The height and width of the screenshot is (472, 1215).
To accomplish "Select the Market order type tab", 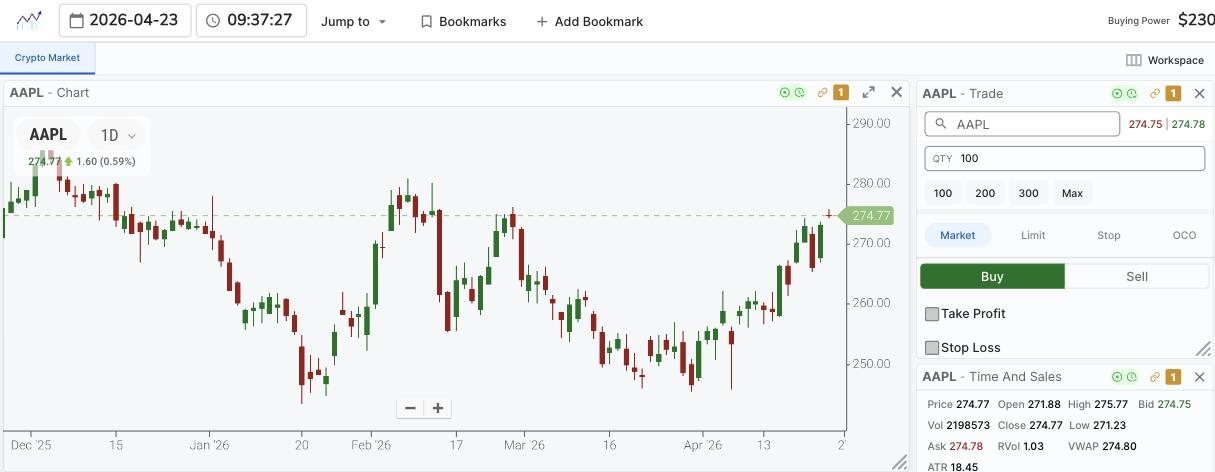I will coord(957,235).
